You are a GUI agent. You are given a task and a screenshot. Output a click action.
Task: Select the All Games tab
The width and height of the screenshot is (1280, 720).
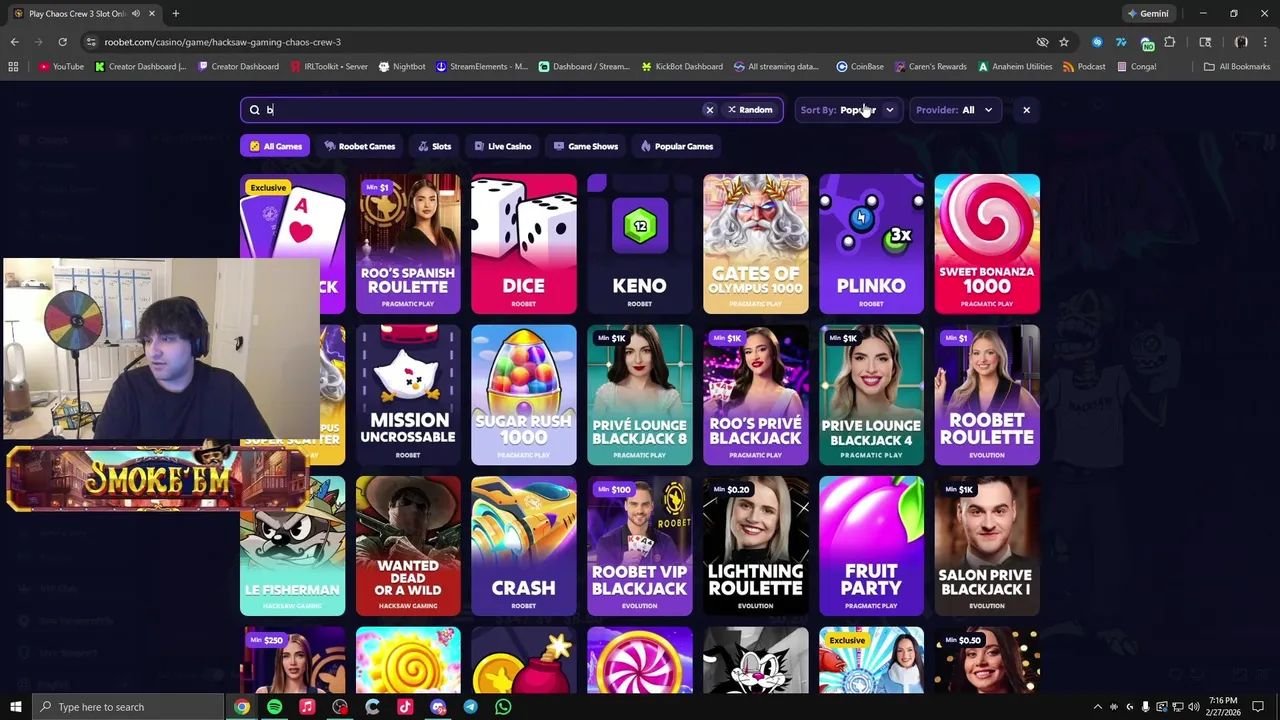tap(275, 146)
